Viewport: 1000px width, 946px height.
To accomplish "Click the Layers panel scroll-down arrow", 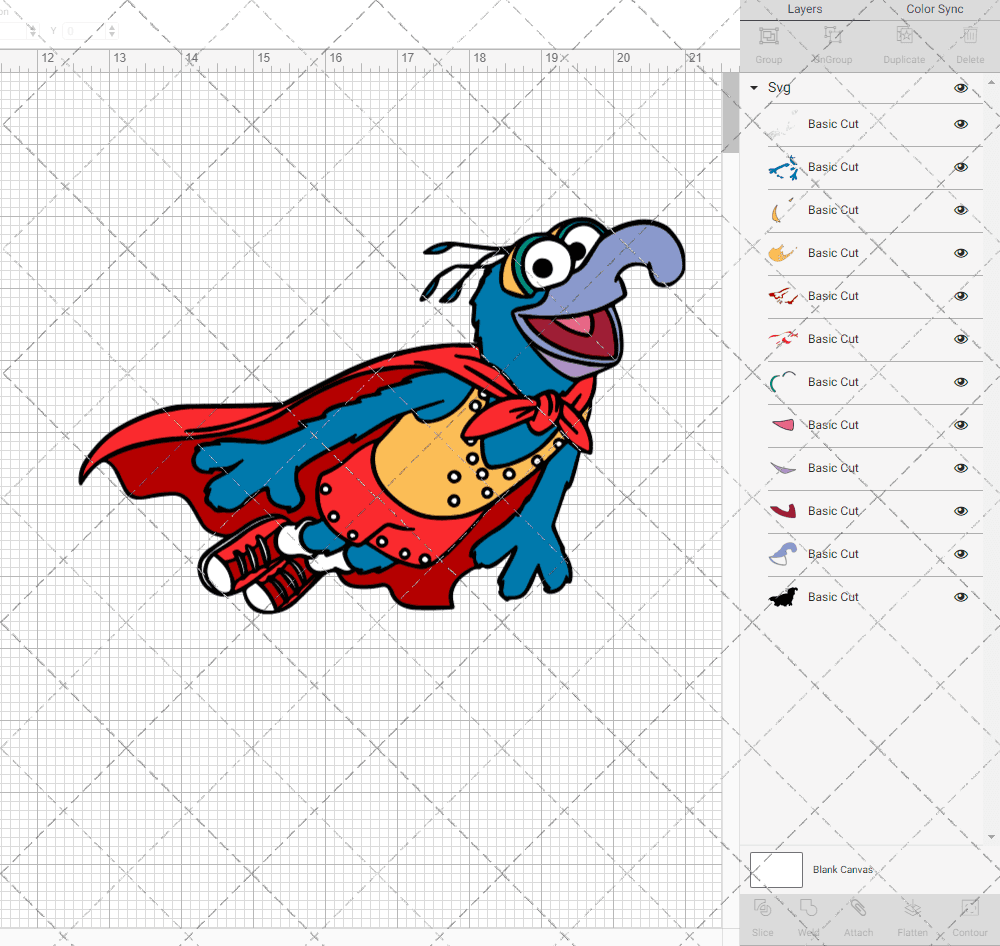I will point(990,837).
